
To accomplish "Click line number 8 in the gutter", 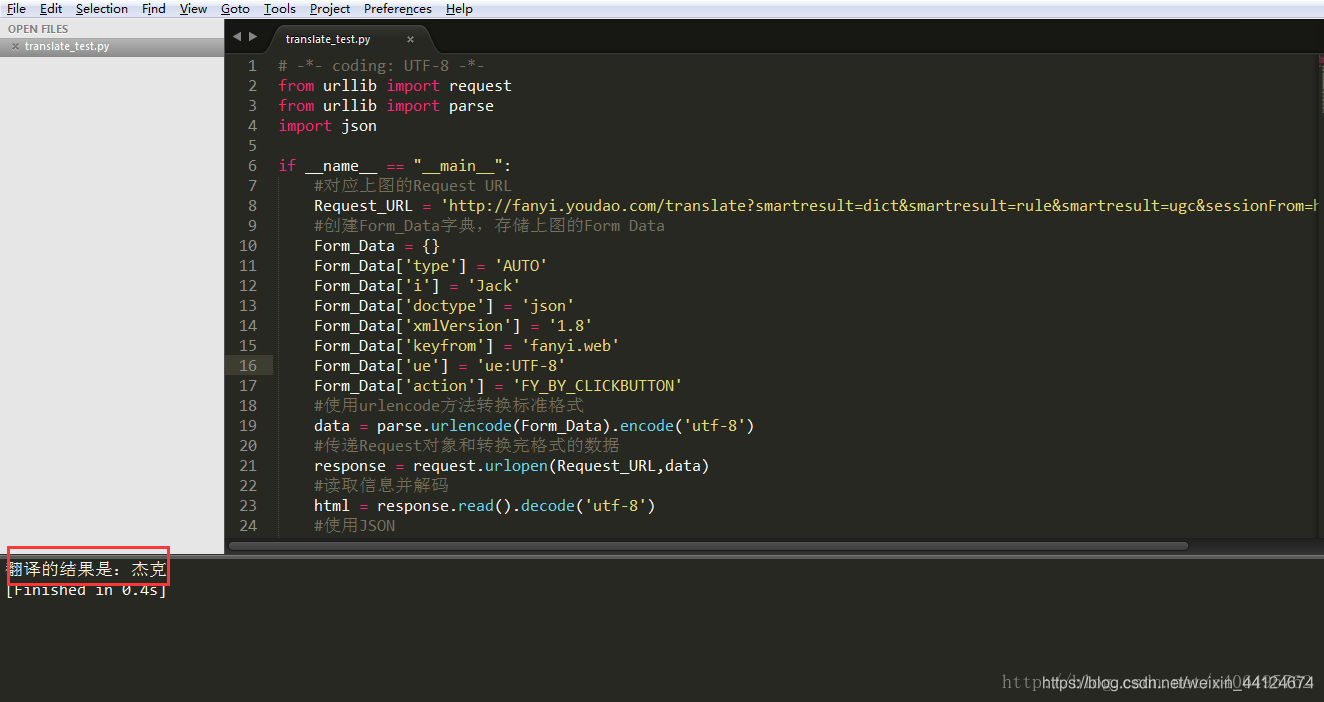I will point(253,206).
